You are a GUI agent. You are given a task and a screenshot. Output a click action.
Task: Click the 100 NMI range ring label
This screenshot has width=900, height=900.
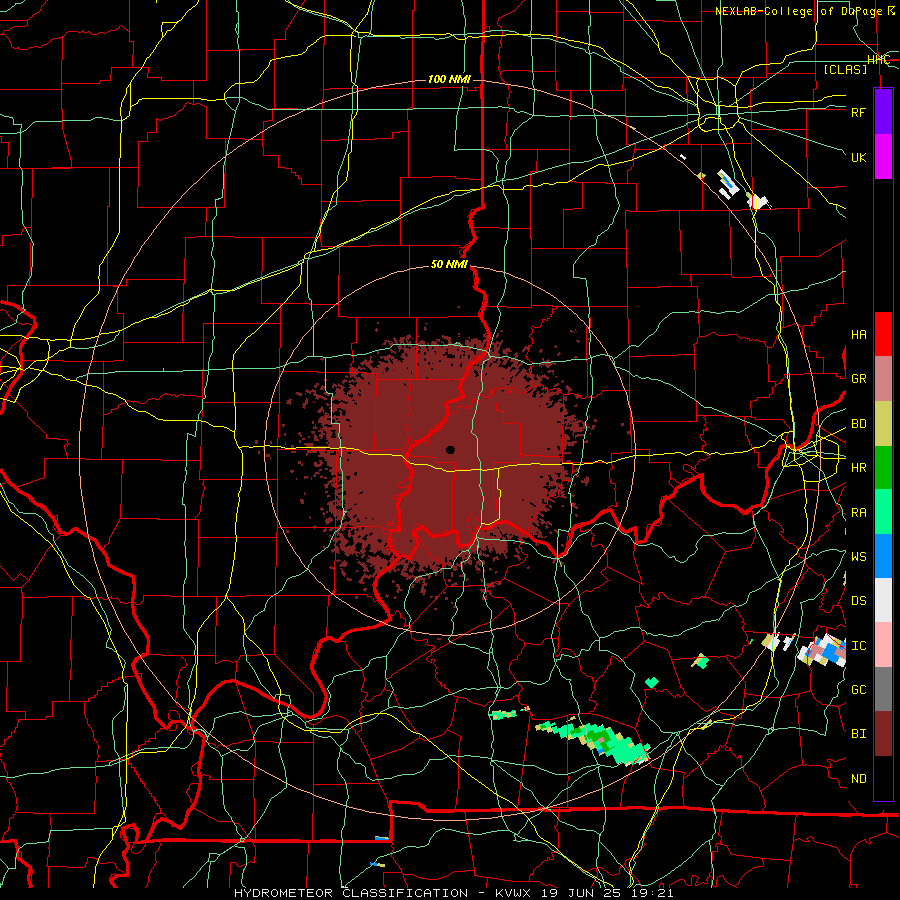tap(449, 79)
